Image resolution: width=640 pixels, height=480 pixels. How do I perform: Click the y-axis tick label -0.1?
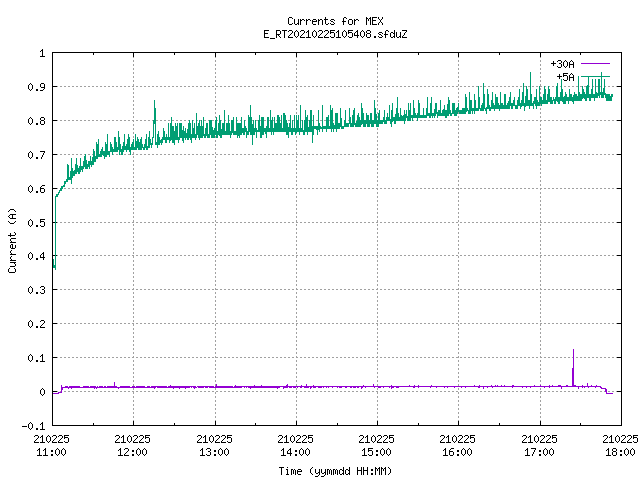point(33,426)
